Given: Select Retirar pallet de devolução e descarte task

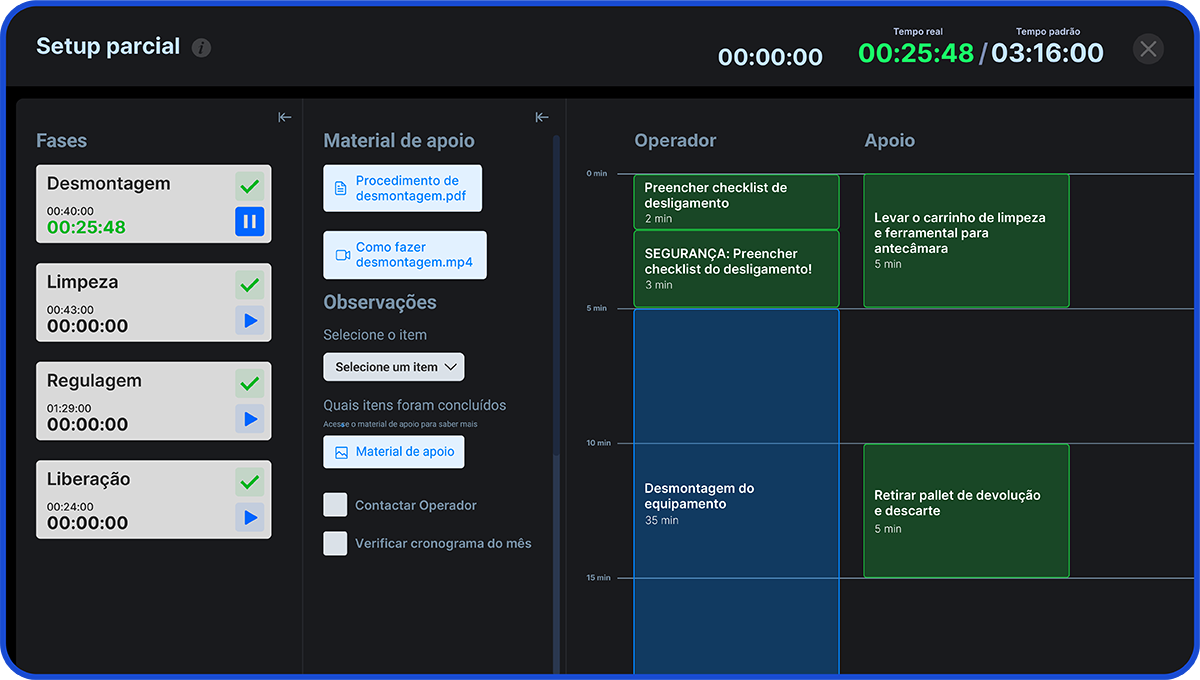Looking at the screenshot, I should pyautogui.click(x=966, y=510).
